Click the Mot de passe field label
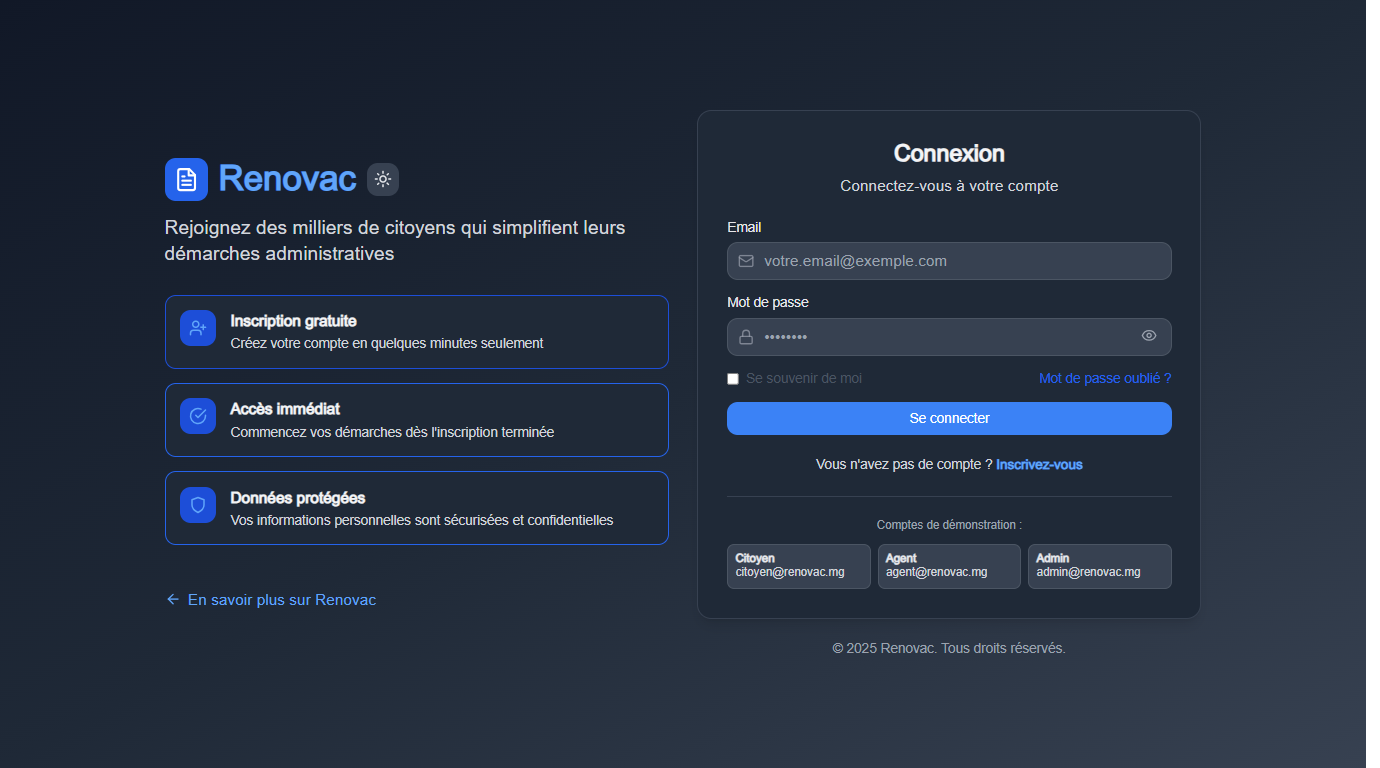This screenshot has width=1380, height=768. pos(768,302)
